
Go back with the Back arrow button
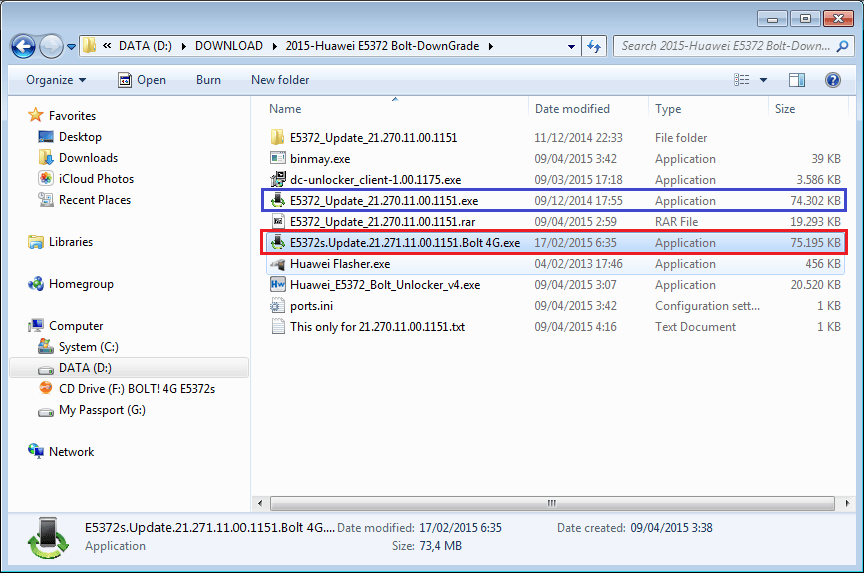click(23, 46)
